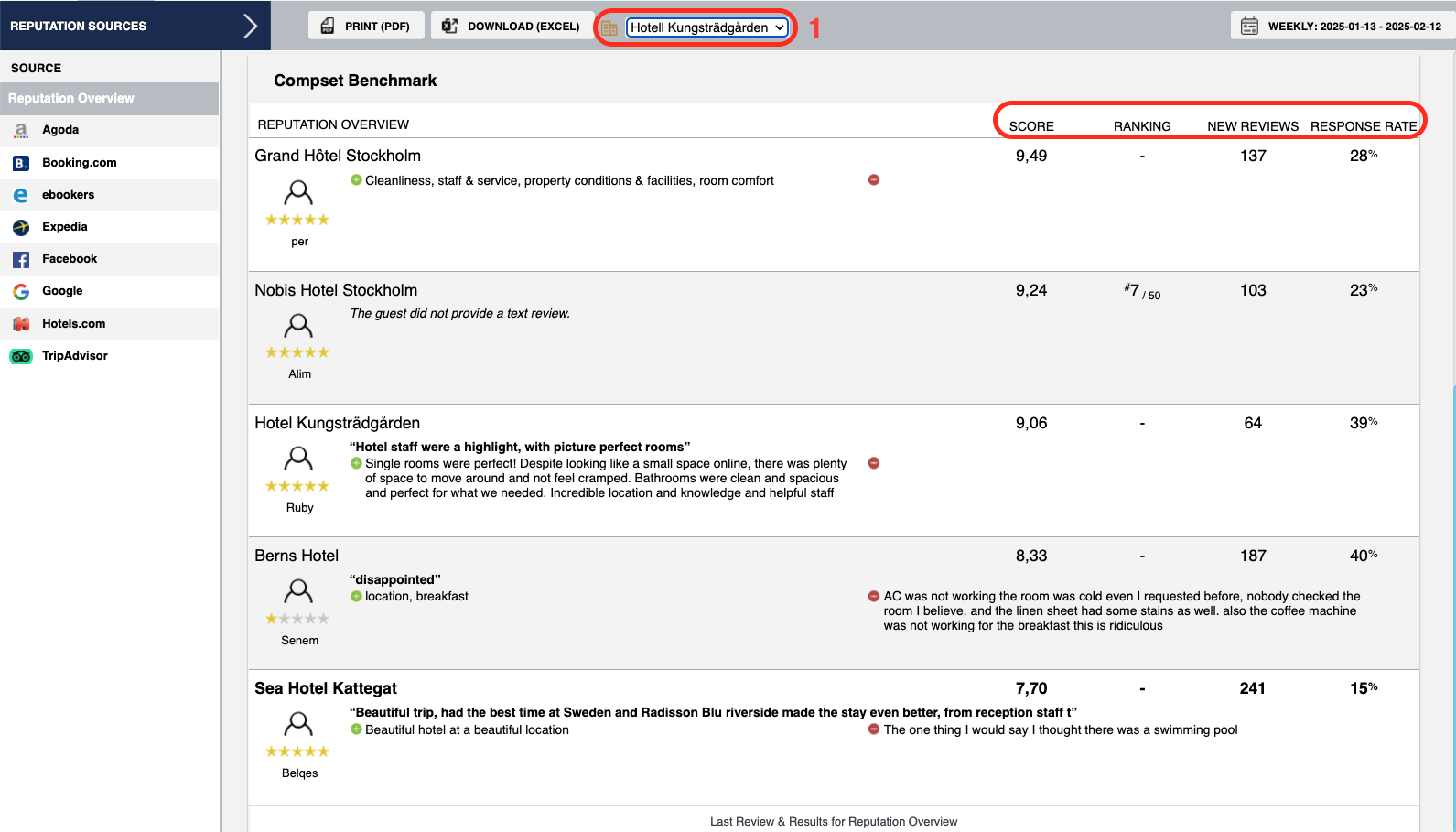Click Nobis Hotel ranking #7 / 50
This screenshot has height=832, width=1456.
click(1142, 291)
